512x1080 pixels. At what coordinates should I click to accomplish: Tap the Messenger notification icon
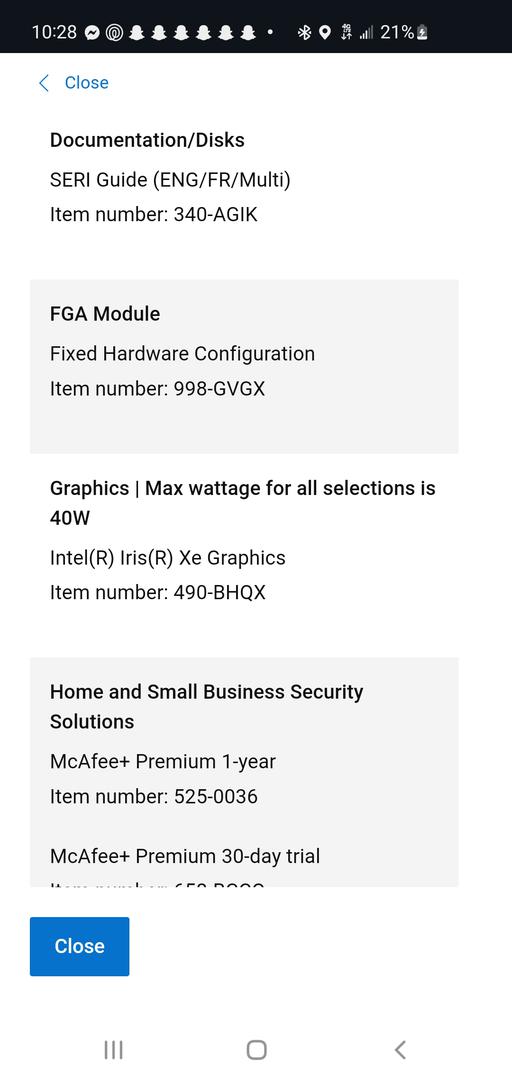(92, 32)
